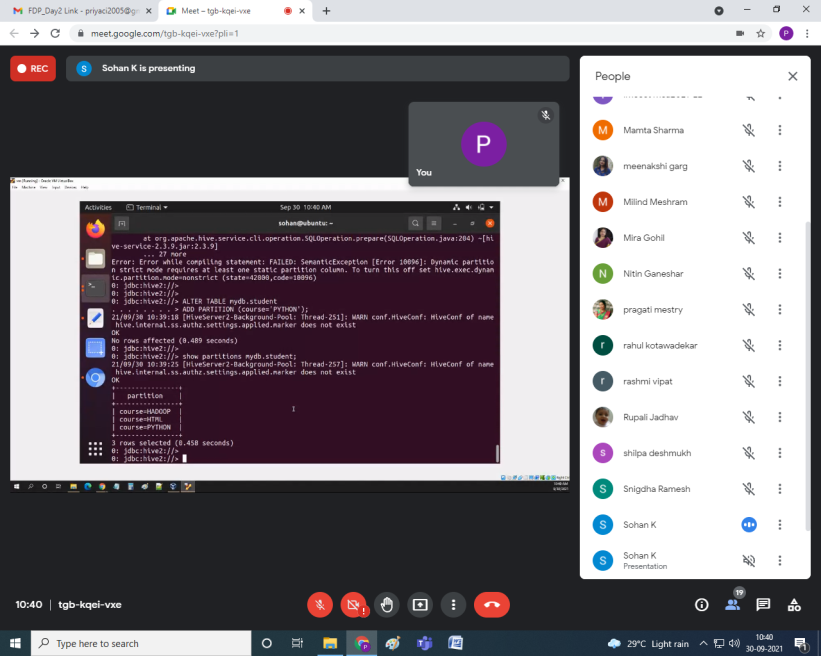Click the People panel vertical scrollbar
Viewport: 821px width, 656px height.
[x=806, y=300]
